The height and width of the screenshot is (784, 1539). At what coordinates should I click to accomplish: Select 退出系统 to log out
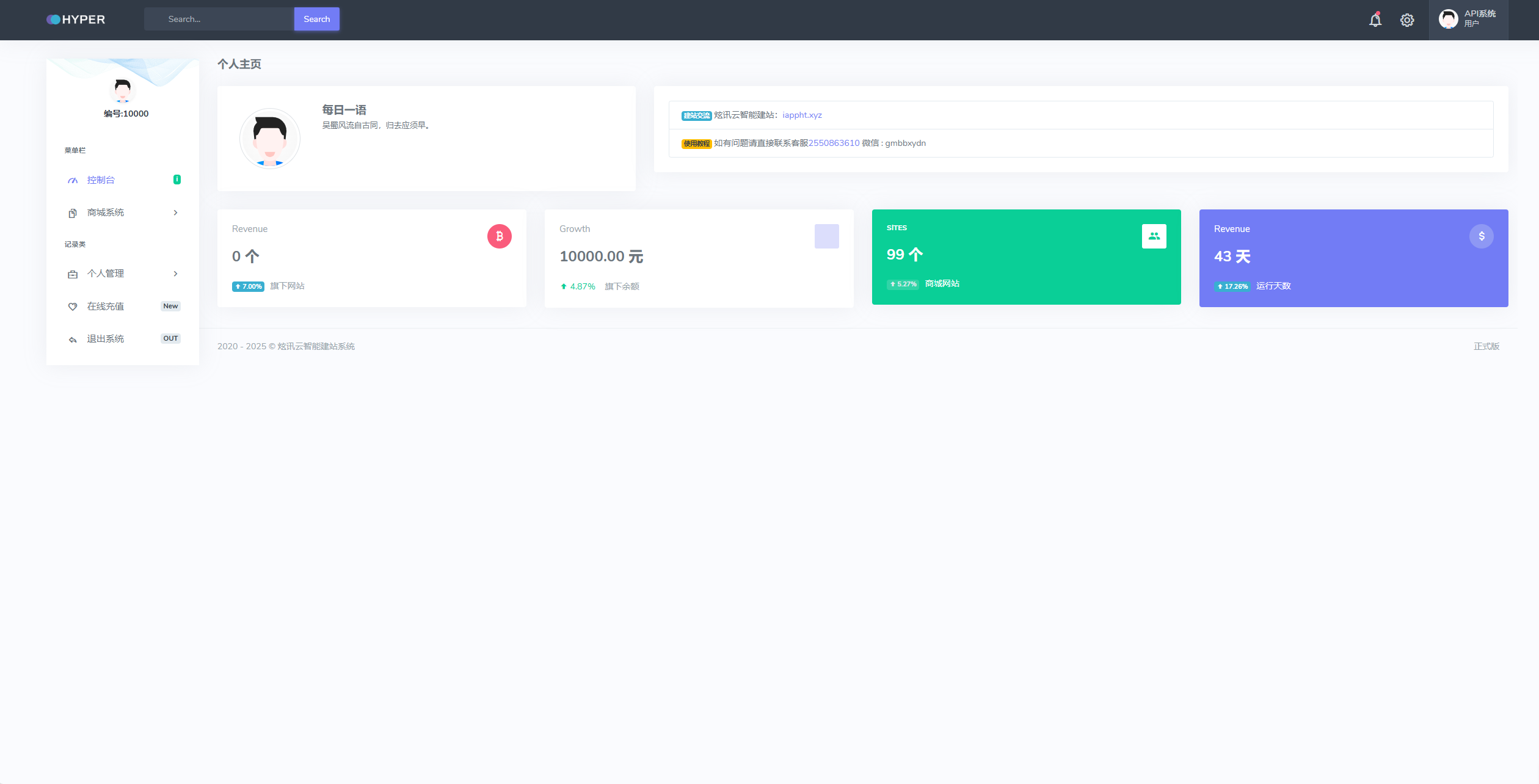(x=123, y=339)
